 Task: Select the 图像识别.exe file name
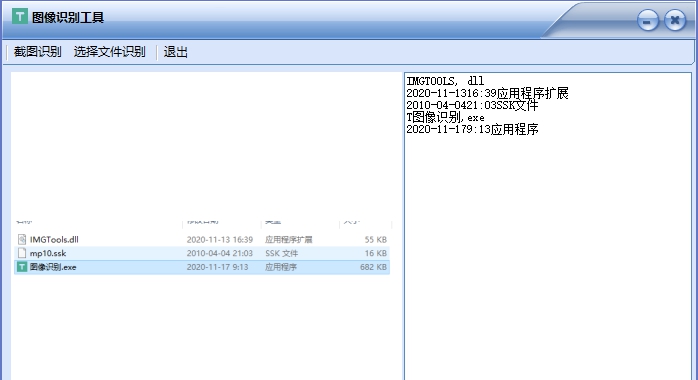click(x=53, y=267)
